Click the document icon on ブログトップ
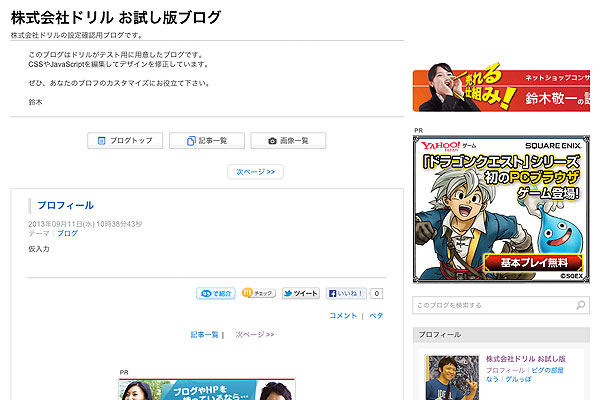 click(101, 141)
